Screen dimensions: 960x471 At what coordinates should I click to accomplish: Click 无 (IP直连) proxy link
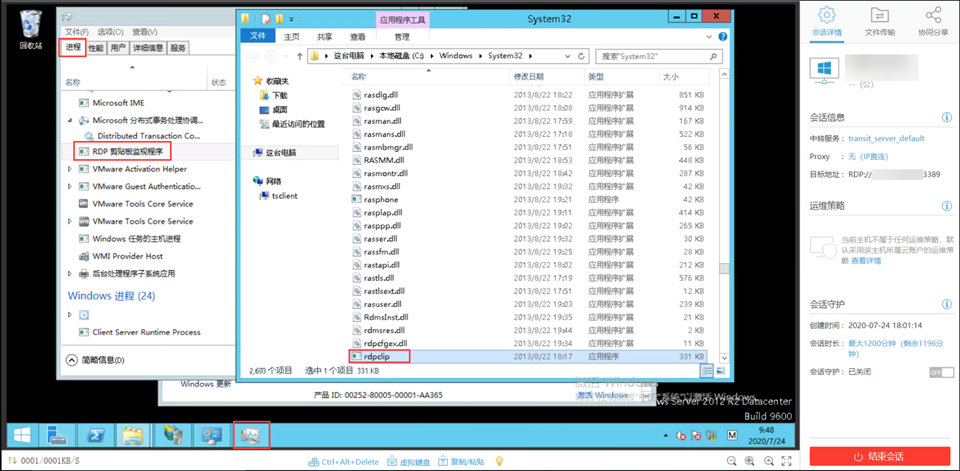pyautogui.click(x=868, y=157)
